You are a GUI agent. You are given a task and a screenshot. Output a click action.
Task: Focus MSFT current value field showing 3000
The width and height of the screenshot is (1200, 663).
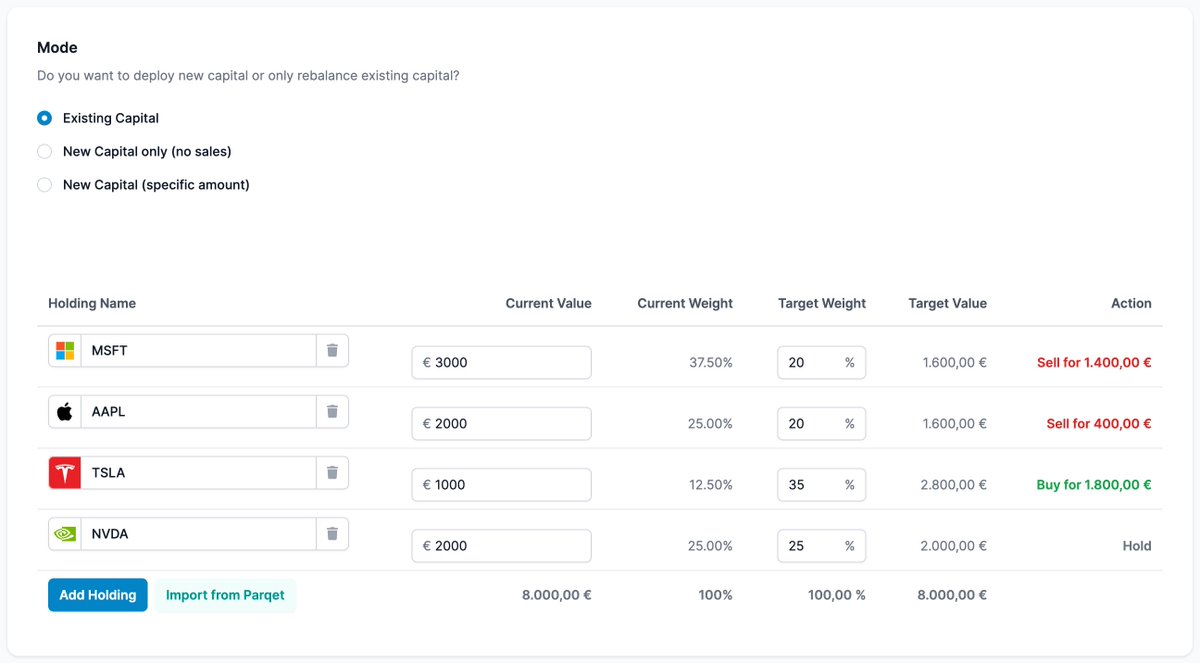[501, 363]
